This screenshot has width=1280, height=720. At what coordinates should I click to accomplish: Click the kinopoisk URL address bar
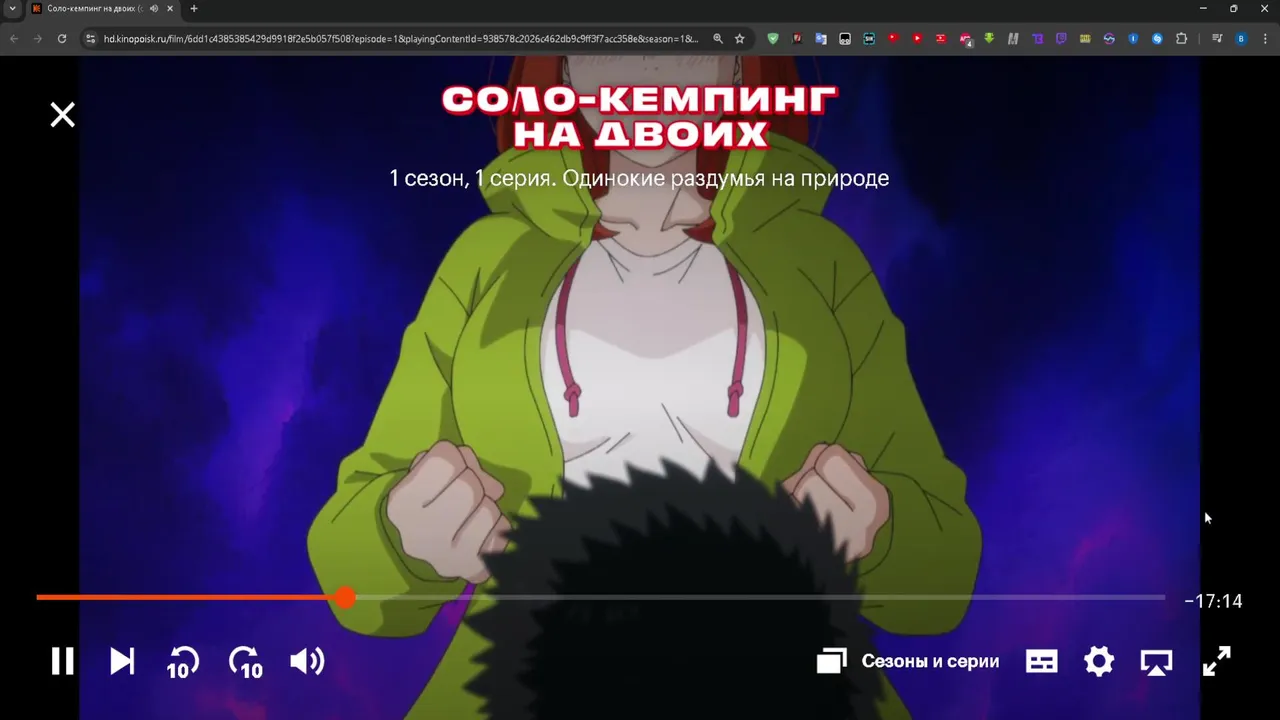coord(400,39)
